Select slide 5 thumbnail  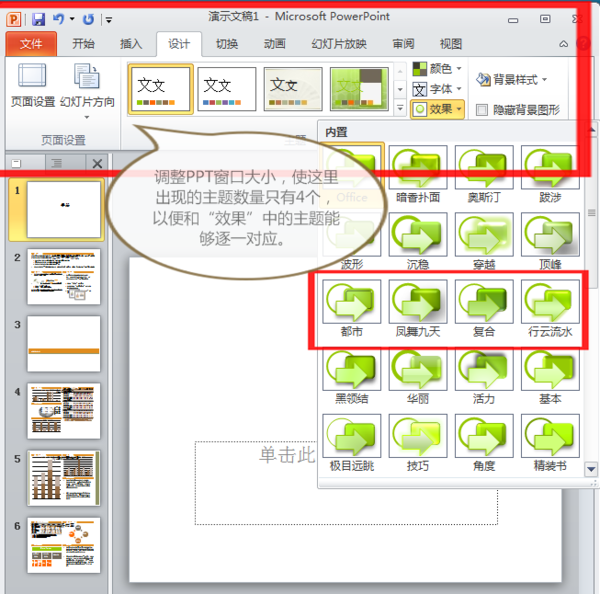click(64, 478)
